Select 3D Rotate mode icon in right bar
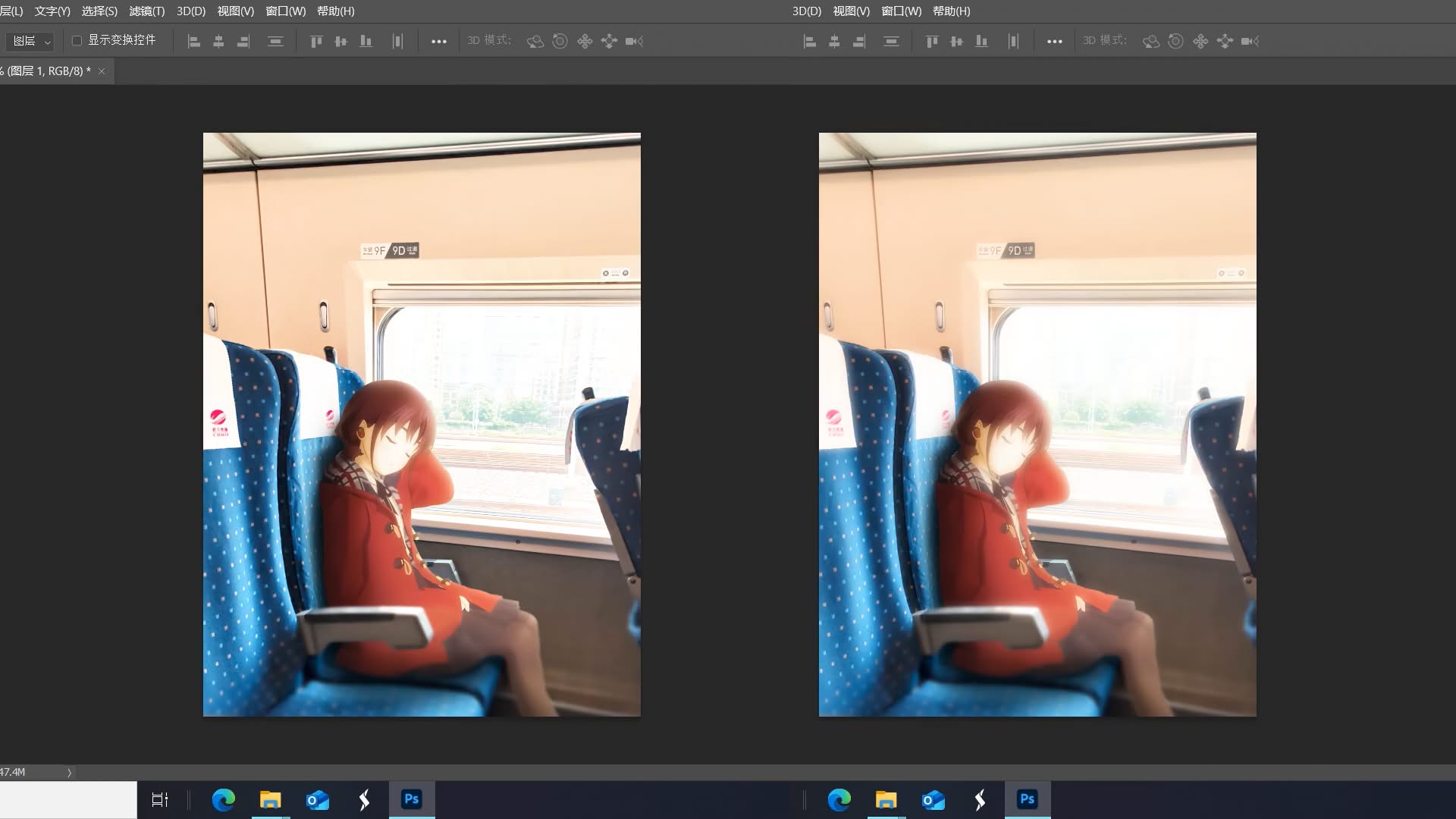Screen dimensions: 1456x819 coord(1151,42)
